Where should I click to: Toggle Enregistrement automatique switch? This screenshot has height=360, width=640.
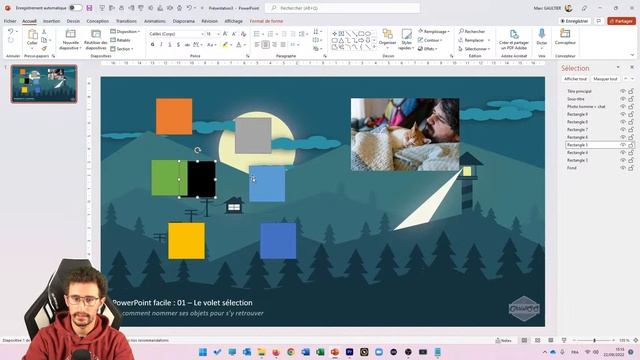click(75, 8)
